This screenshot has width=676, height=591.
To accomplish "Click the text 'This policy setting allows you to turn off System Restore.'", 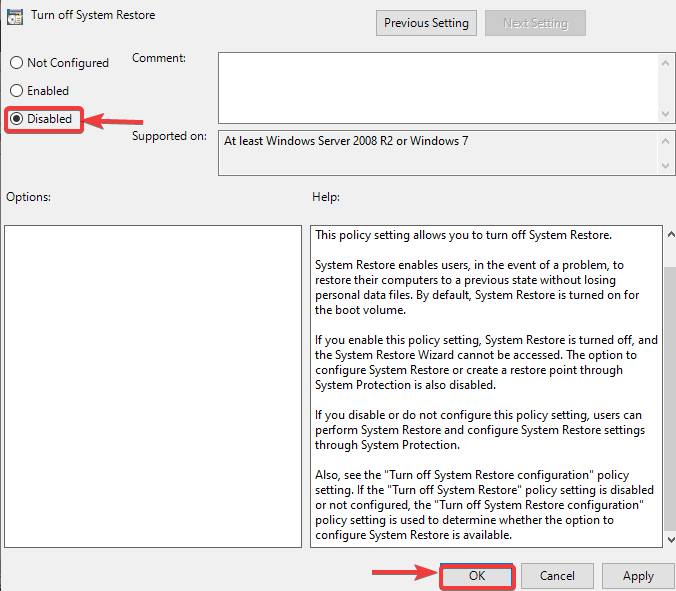I will click(463, 235).
